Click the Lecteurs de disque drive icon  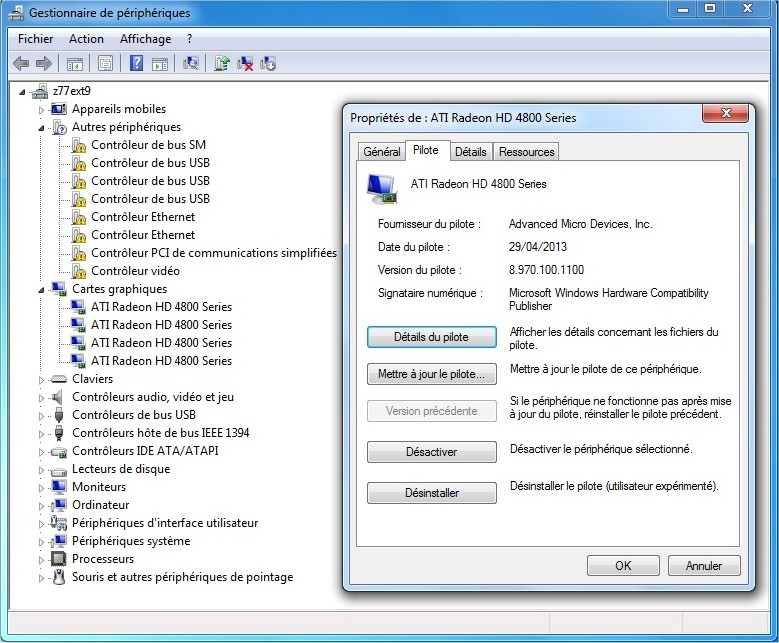tap(59, 471)
